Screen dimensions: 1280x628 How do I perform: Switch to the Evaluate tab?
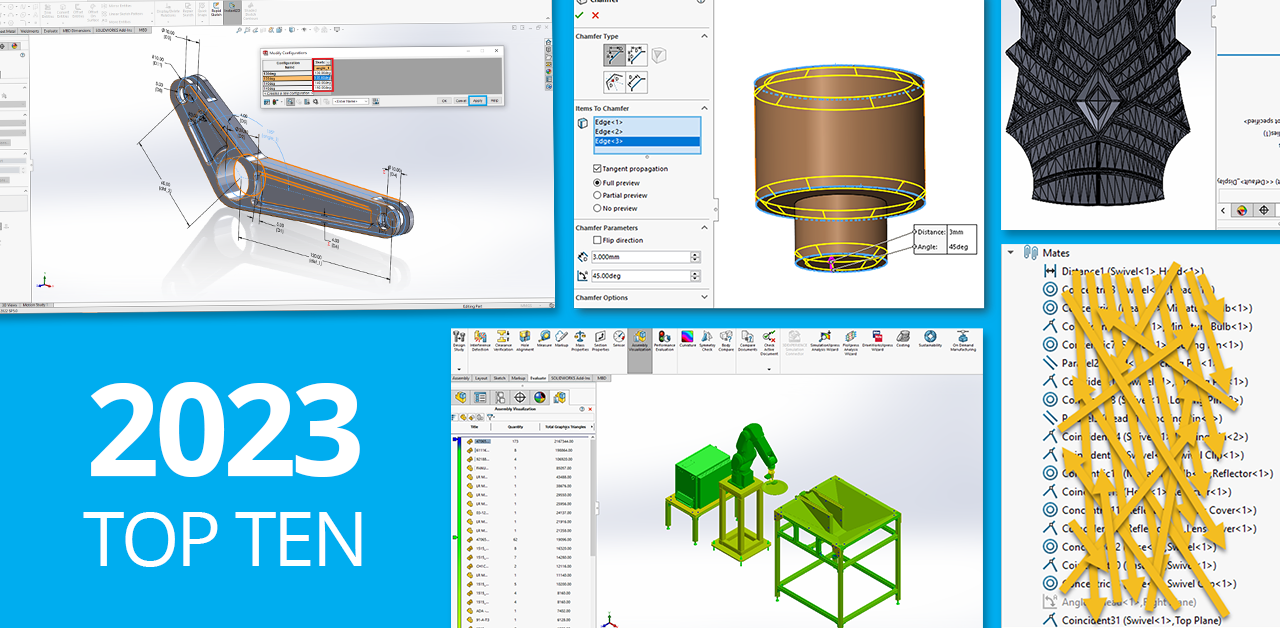coord(537,376)
